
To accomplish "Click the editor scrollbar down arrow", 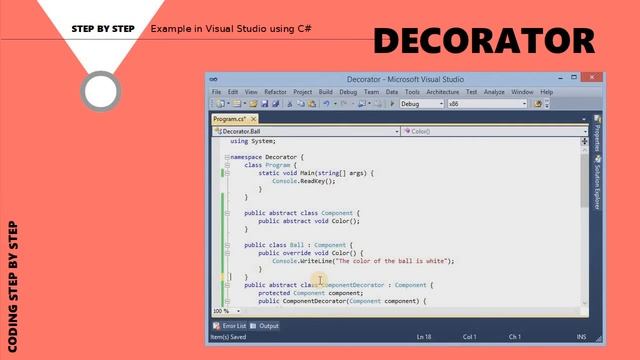I will (x=584, y=304).
